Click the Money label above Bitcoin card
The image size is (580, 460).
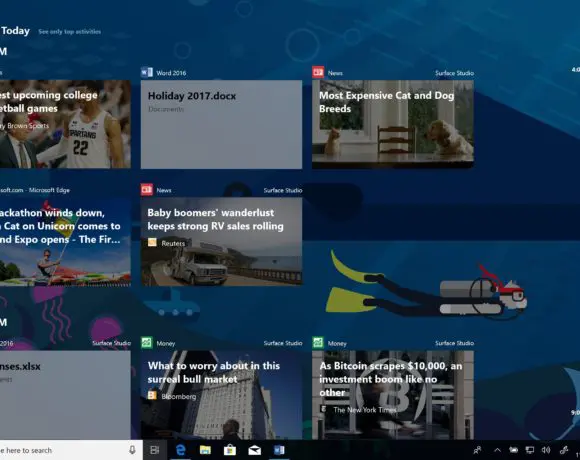coord(337,344)
